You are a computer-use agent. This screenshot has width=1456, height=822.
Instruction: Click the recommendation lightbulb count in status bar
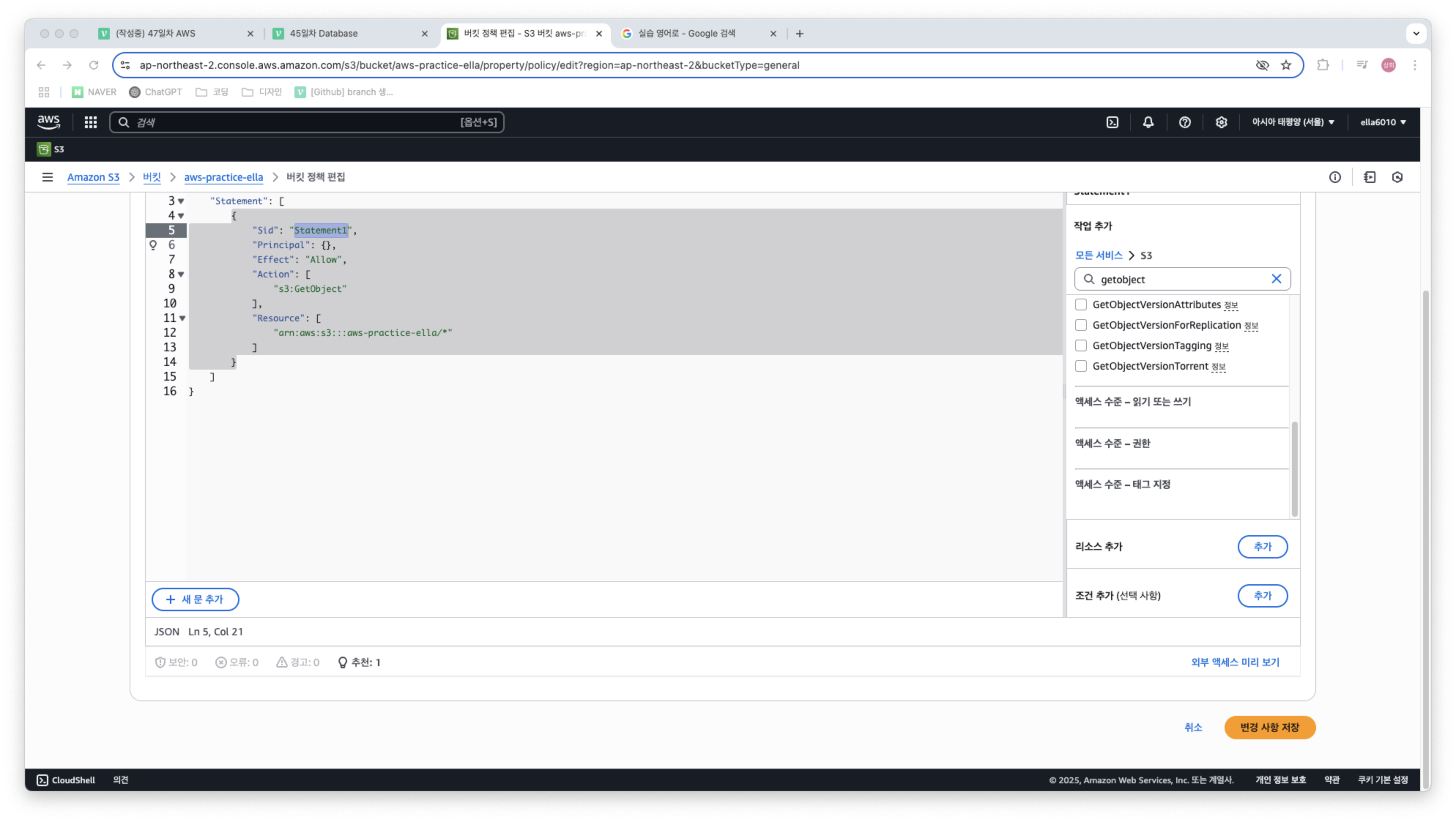(x=360, y=662)
